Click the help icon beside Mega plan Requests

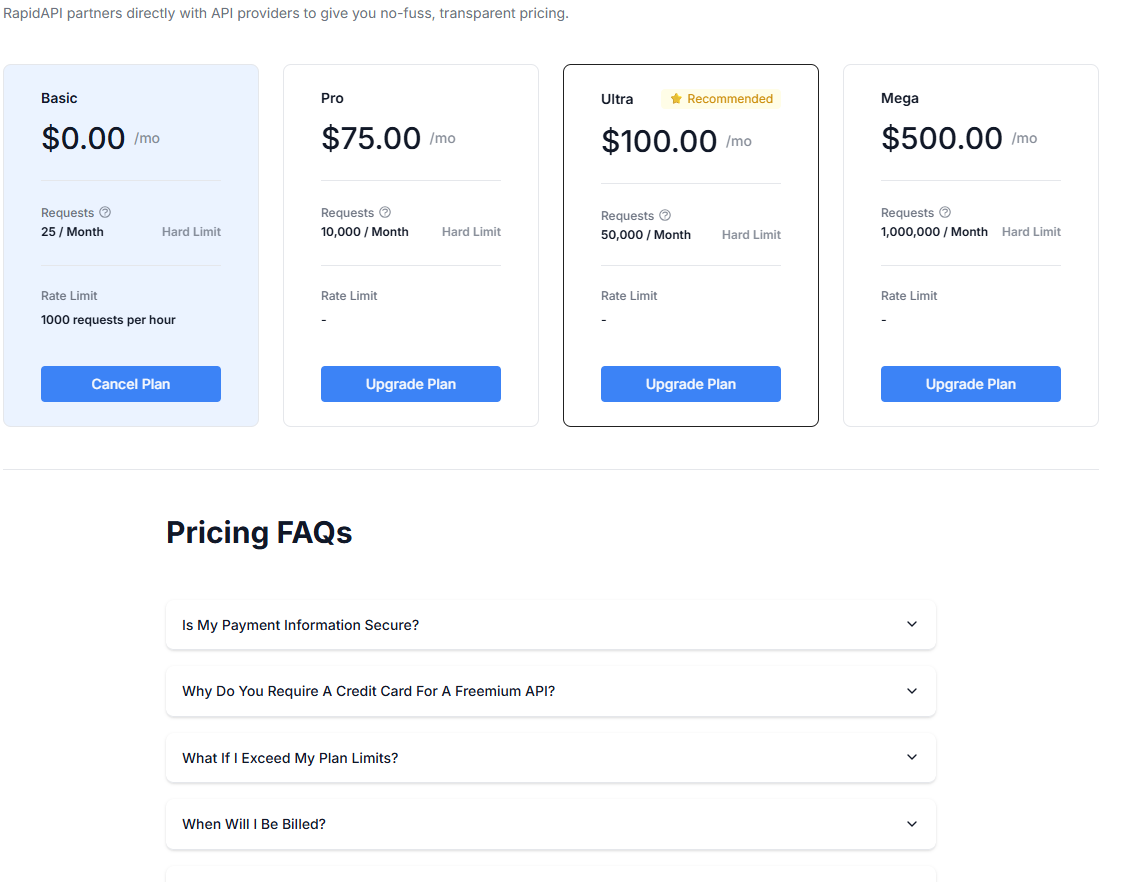click(945, 213)
